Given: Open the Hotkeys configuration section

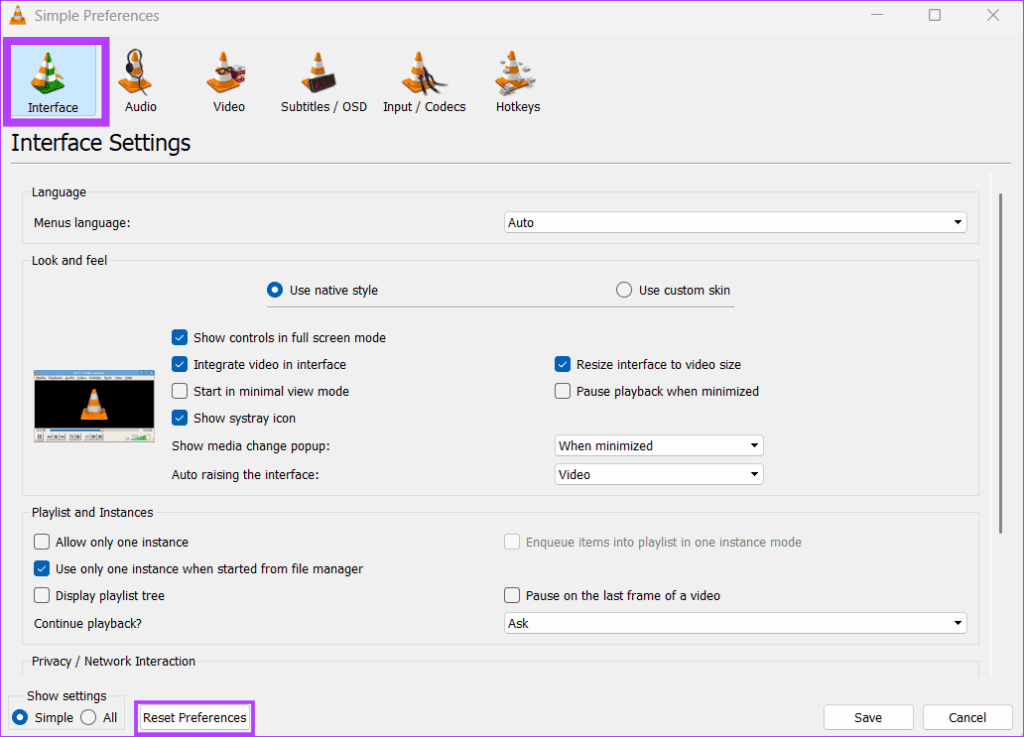Looking at the screenshot, I should tap(517, 80).
